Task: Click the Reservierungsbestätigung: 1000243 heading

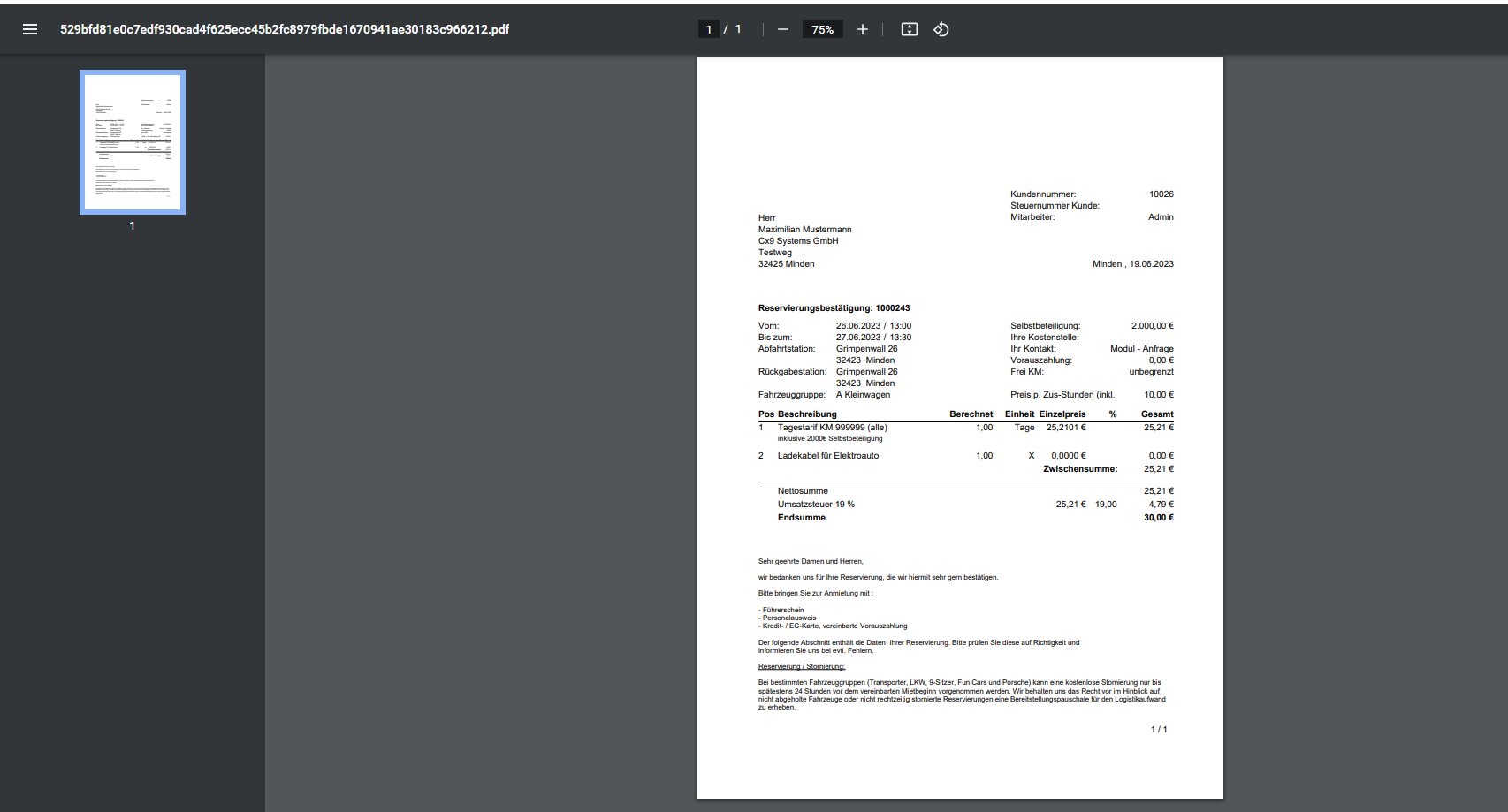Action: coord(834,308)
